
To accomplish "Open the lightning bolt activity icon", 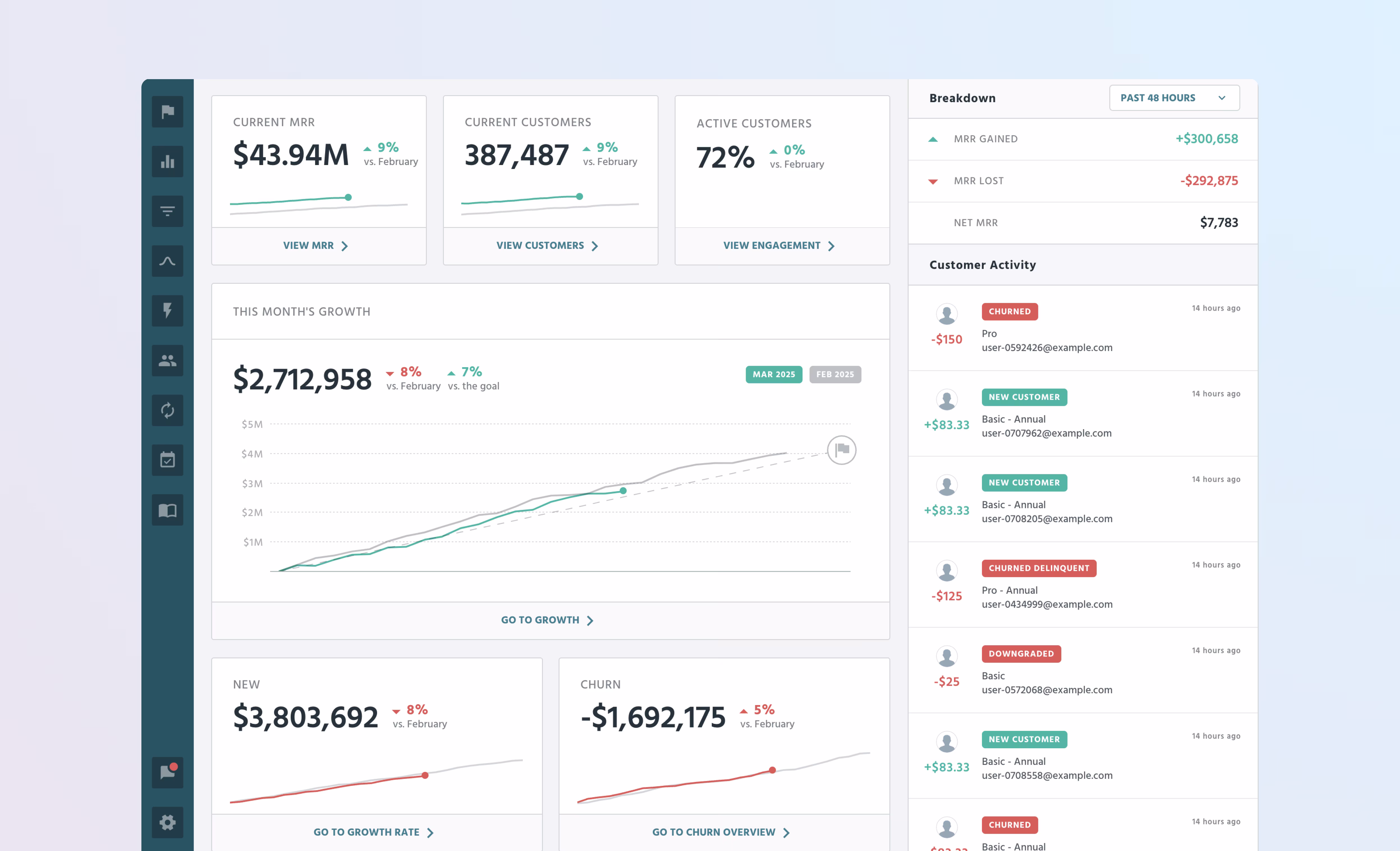I will (167, 310).
